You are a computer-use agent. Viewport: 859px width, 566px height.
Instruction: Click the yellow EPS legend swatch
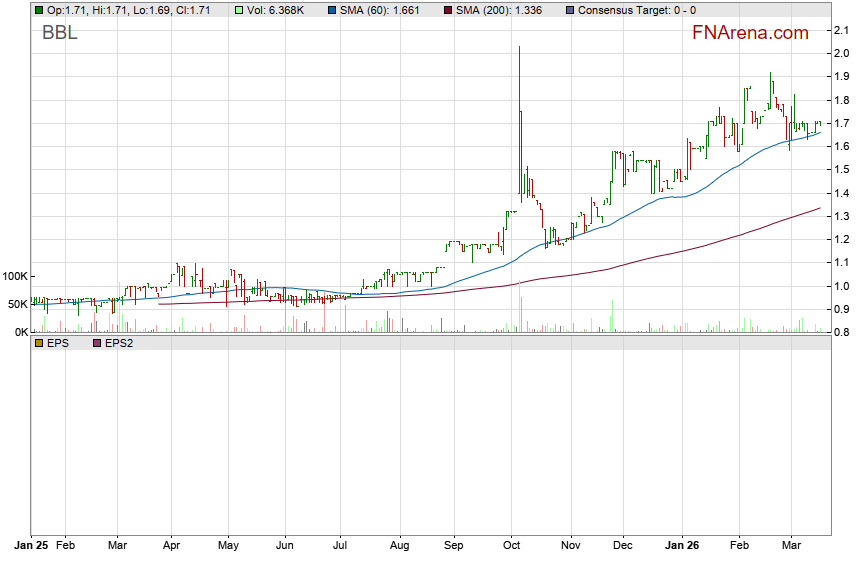38,343
